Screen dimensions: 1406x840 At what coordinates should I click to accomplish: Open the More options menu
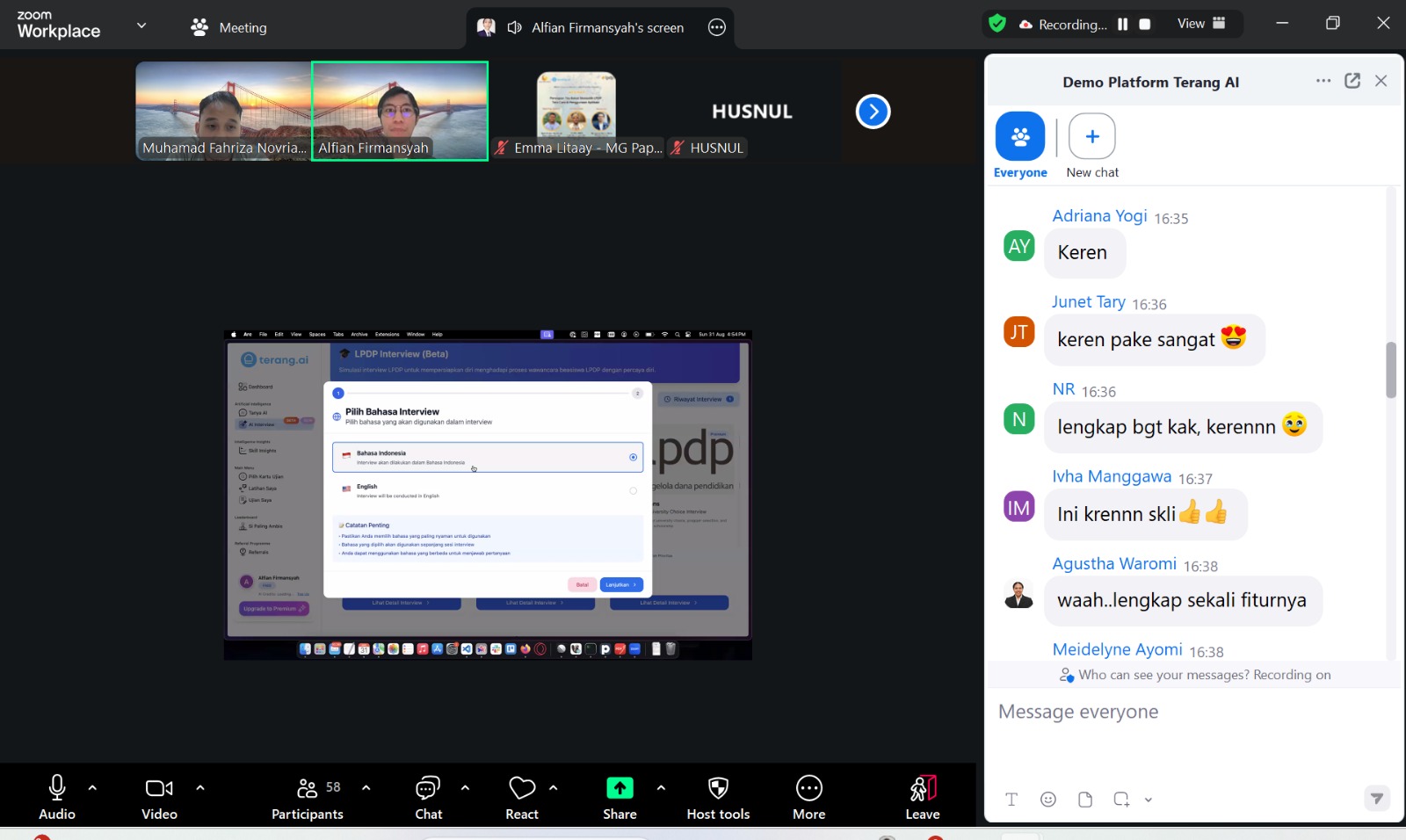point(808,797)
